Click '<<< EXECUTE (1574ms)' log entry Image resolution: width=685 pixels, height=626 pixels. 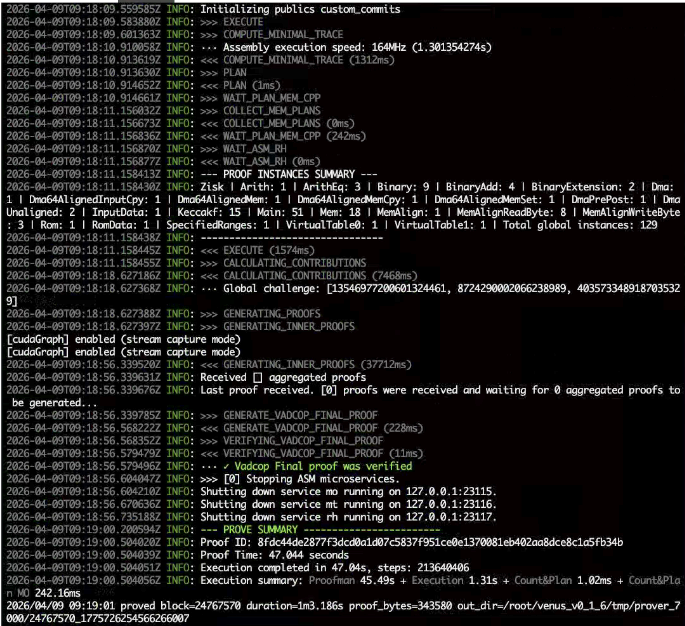[257, 250]
